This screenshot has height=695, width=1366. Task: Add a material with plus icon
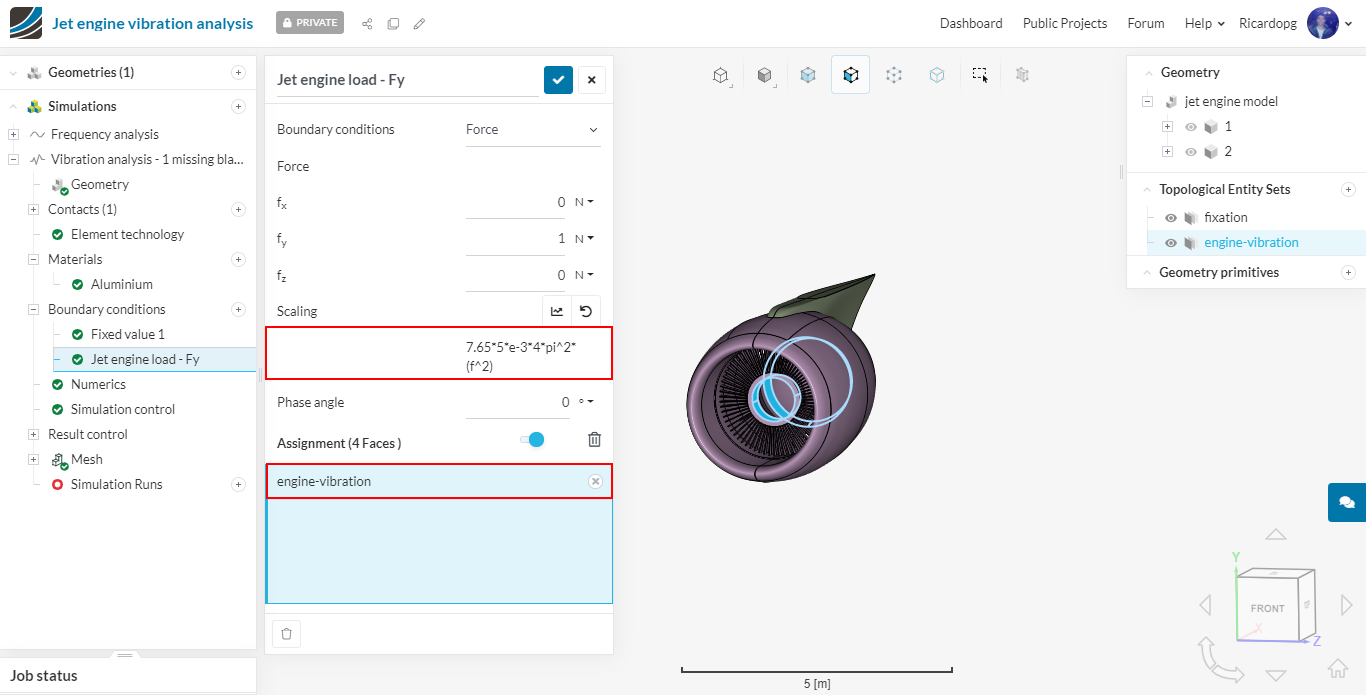point(238,259)
